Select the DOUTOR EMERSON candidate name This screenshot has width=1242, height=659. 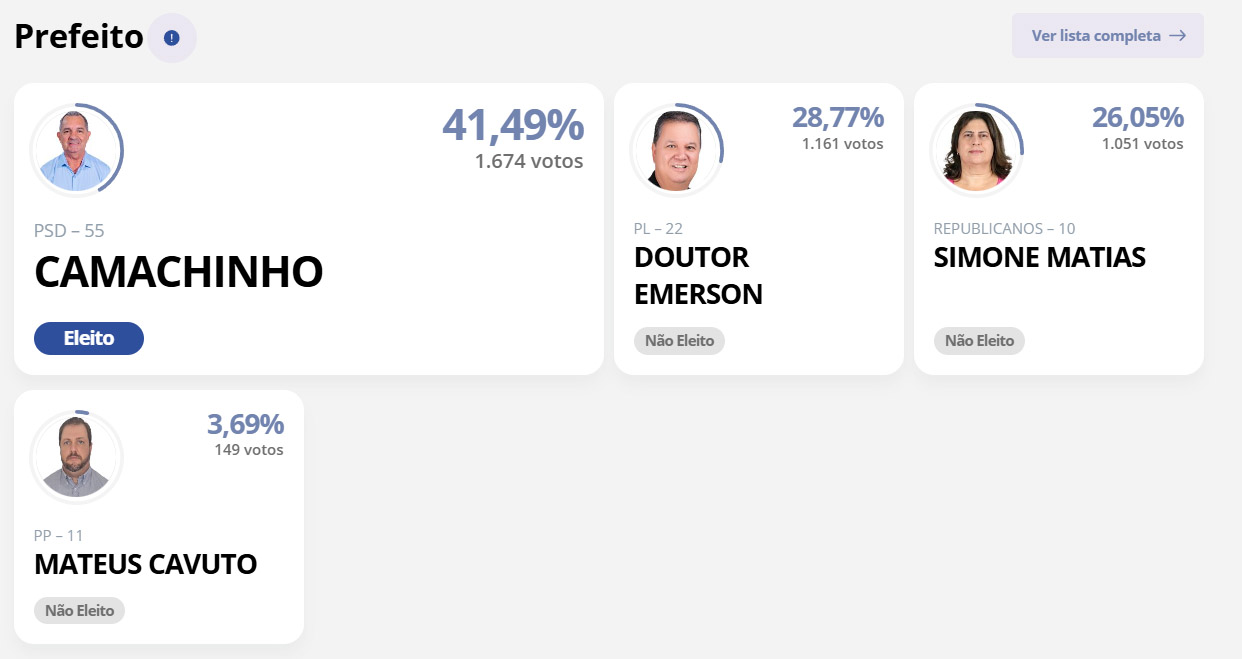click(x=698, y=275)
